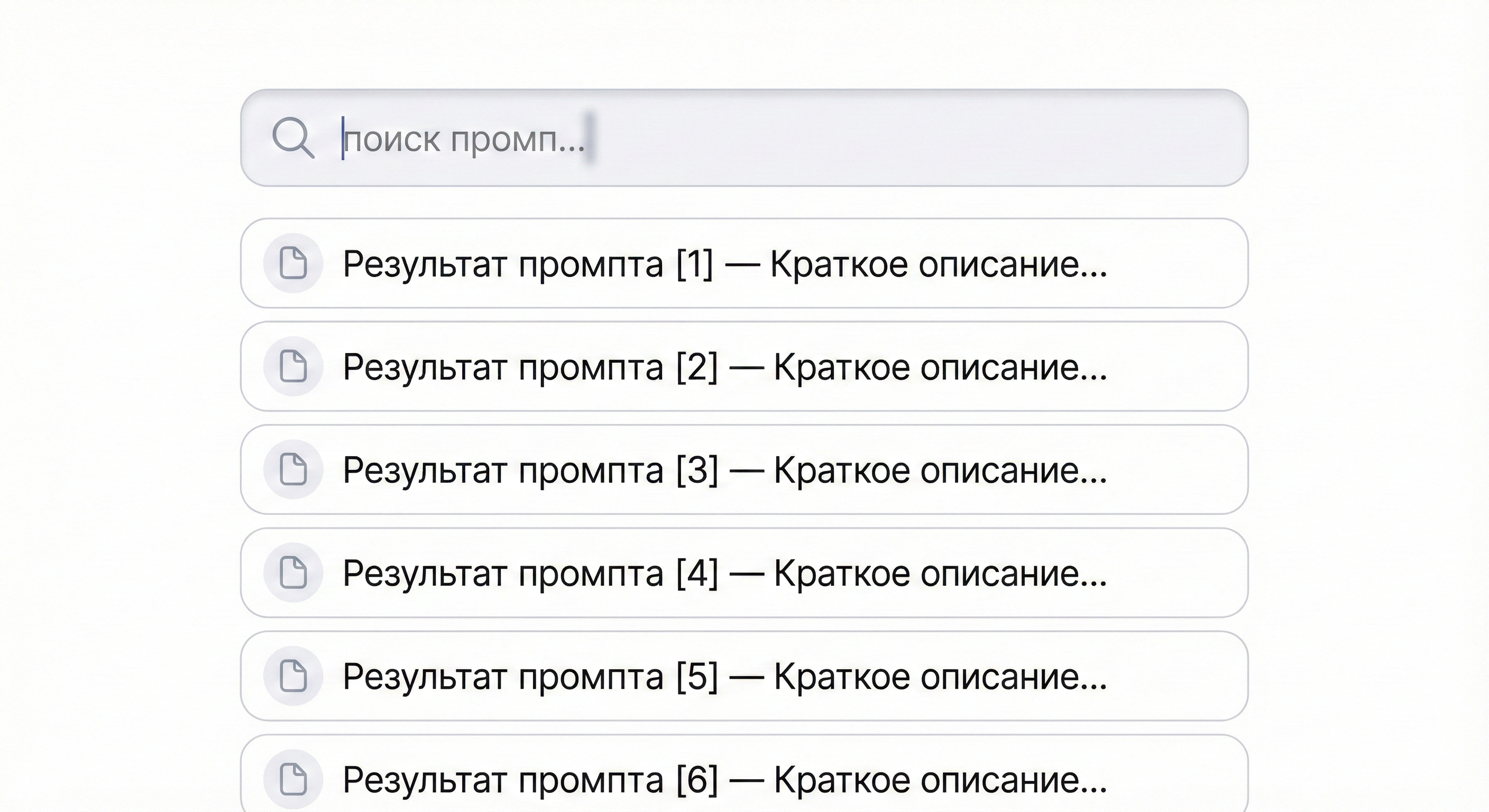
Task: Click the document icon beside result [1]
Action: tap(293, 263)
